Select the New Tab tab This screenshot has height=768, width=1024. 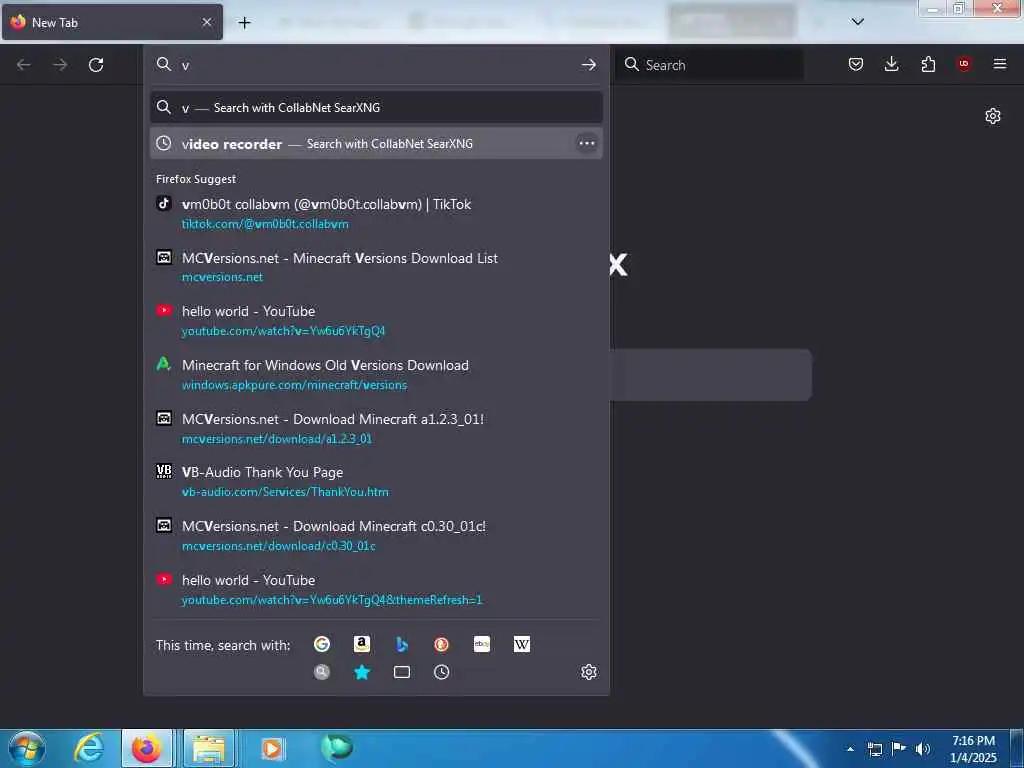(112, 22)
